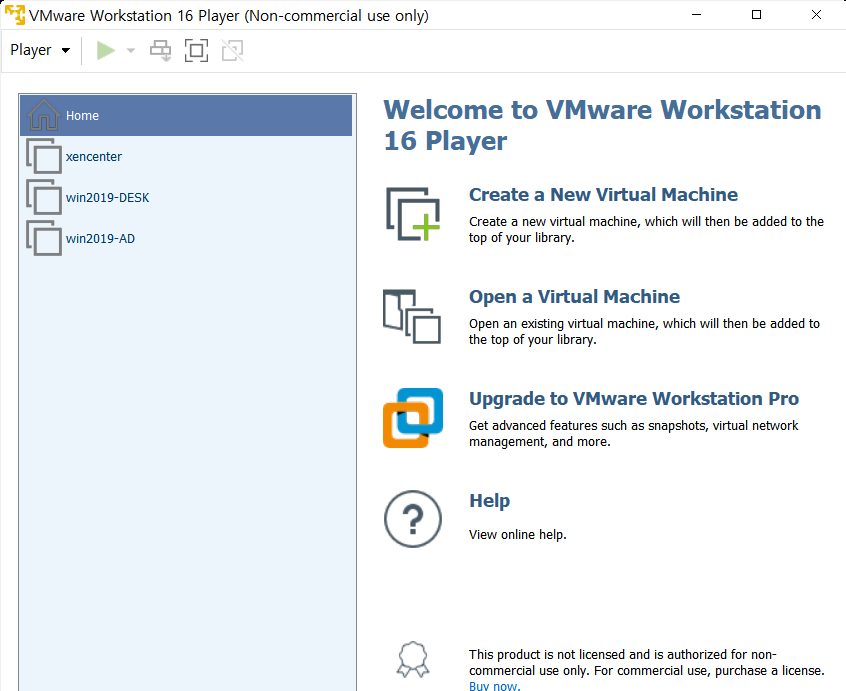Viewport: 846px width, 691px height.
Task: Select the win2019-AD virtual machine
Action: (x=186, y=238)
